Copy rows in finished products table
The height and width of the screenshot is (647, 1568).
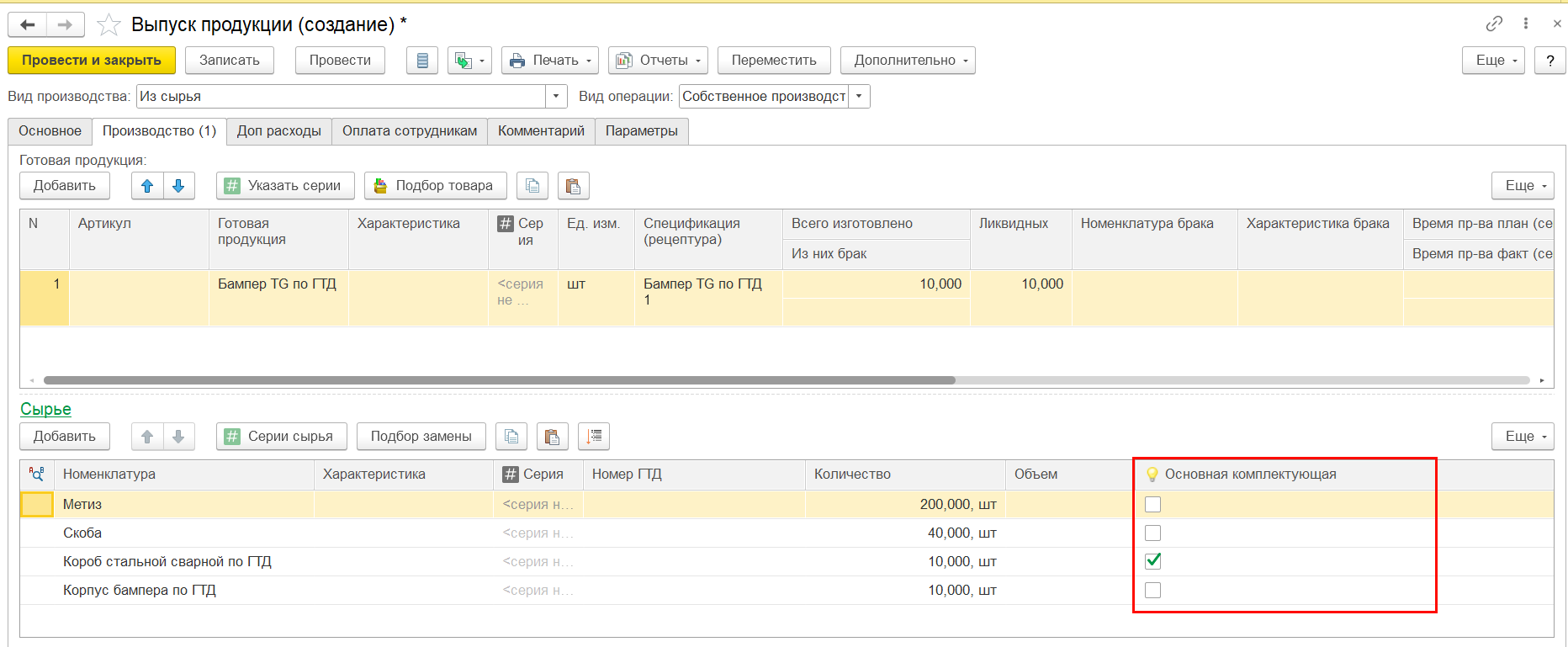click(x=532, y=186)
